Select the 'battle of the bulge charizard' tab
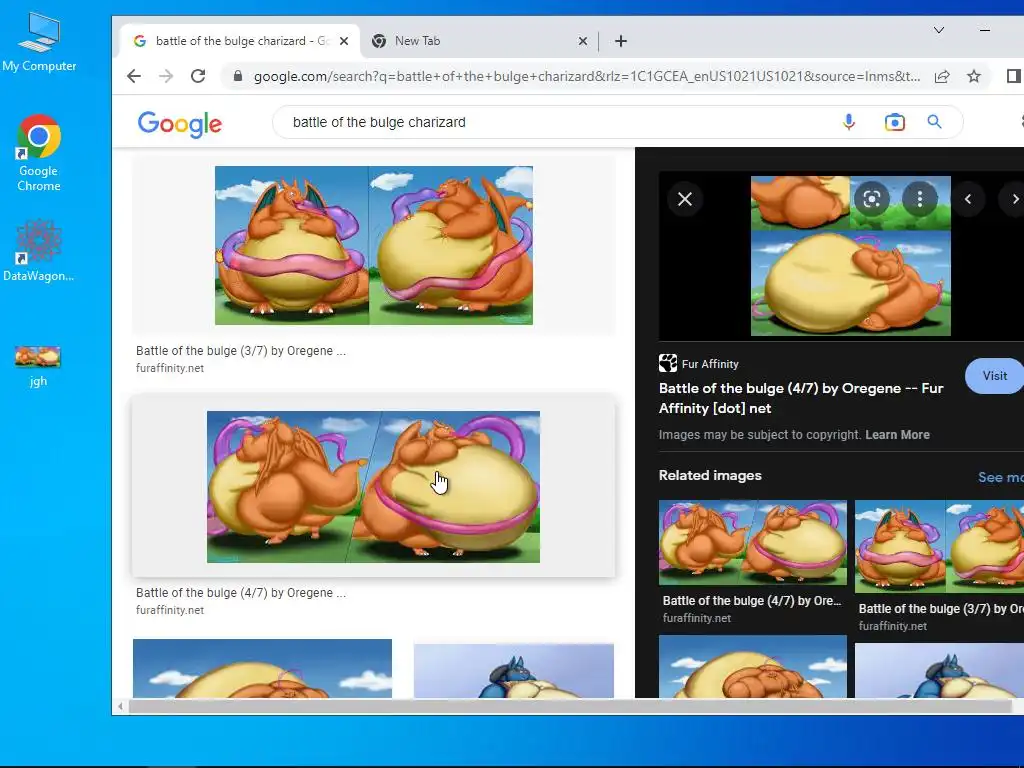Viewport: 1024px width, 768px height. (240, 41)
